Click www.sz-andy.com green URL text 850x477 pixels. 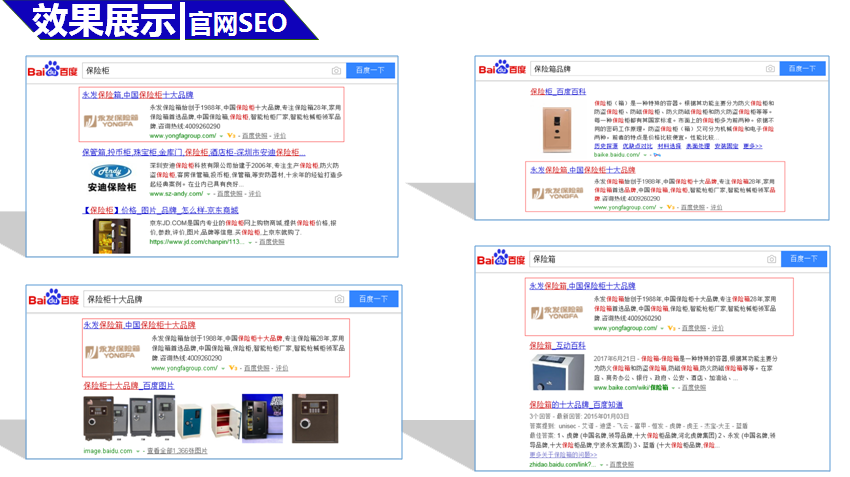(176, 194)
